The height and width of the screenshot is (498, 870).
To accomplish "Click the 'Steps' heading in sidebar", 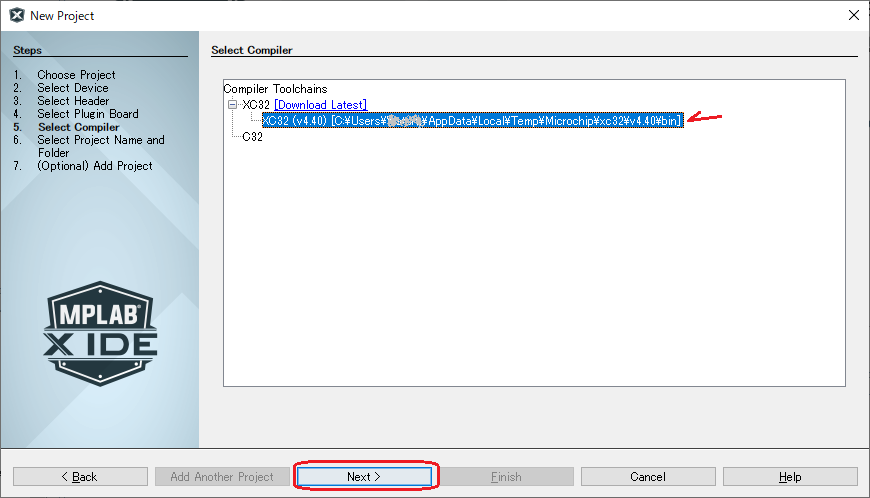I will click(28, 50).
